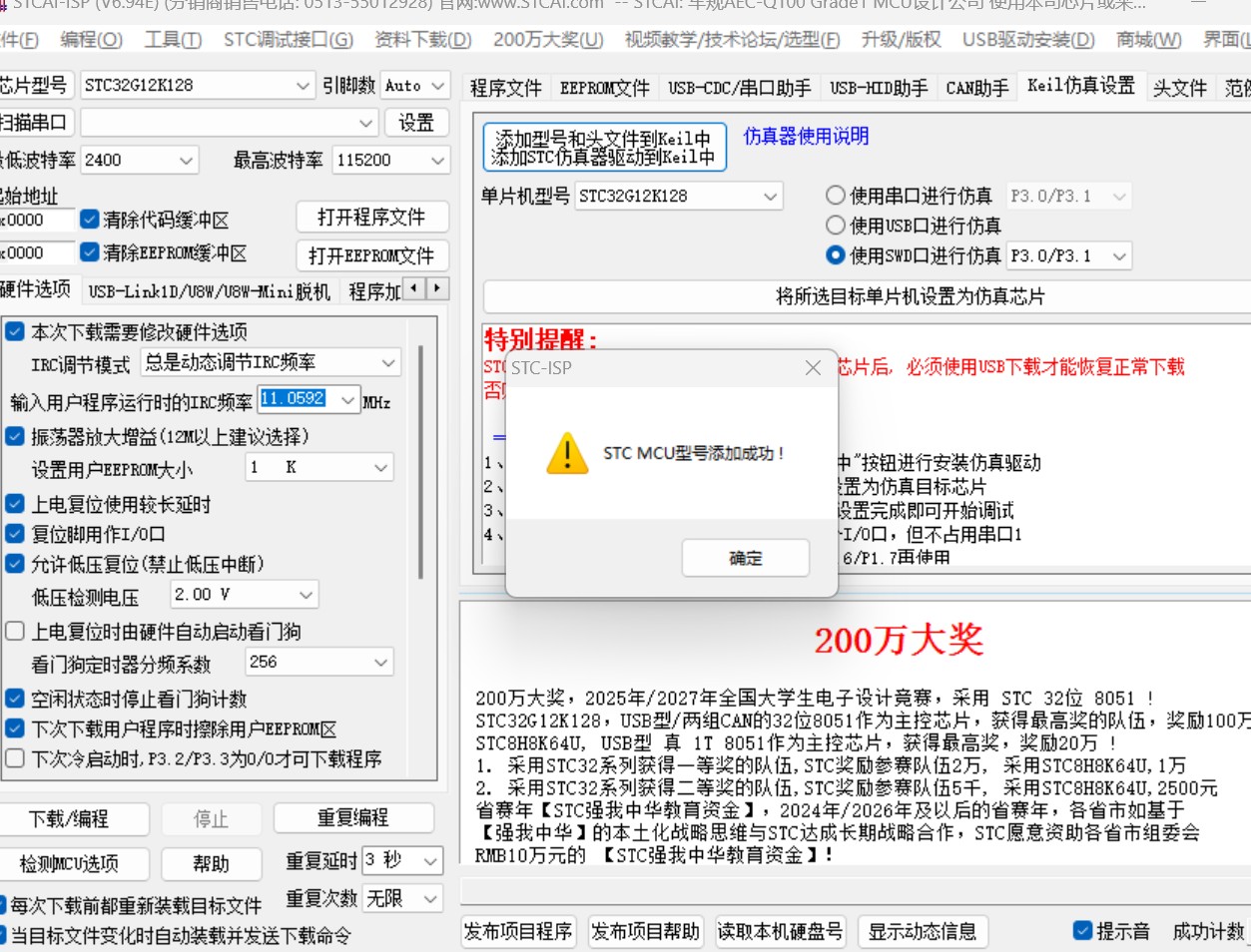The width and height of the screenshot is (1251, 952).
Task: Switch to the 头文件 tab
Action: (1180, 88)
